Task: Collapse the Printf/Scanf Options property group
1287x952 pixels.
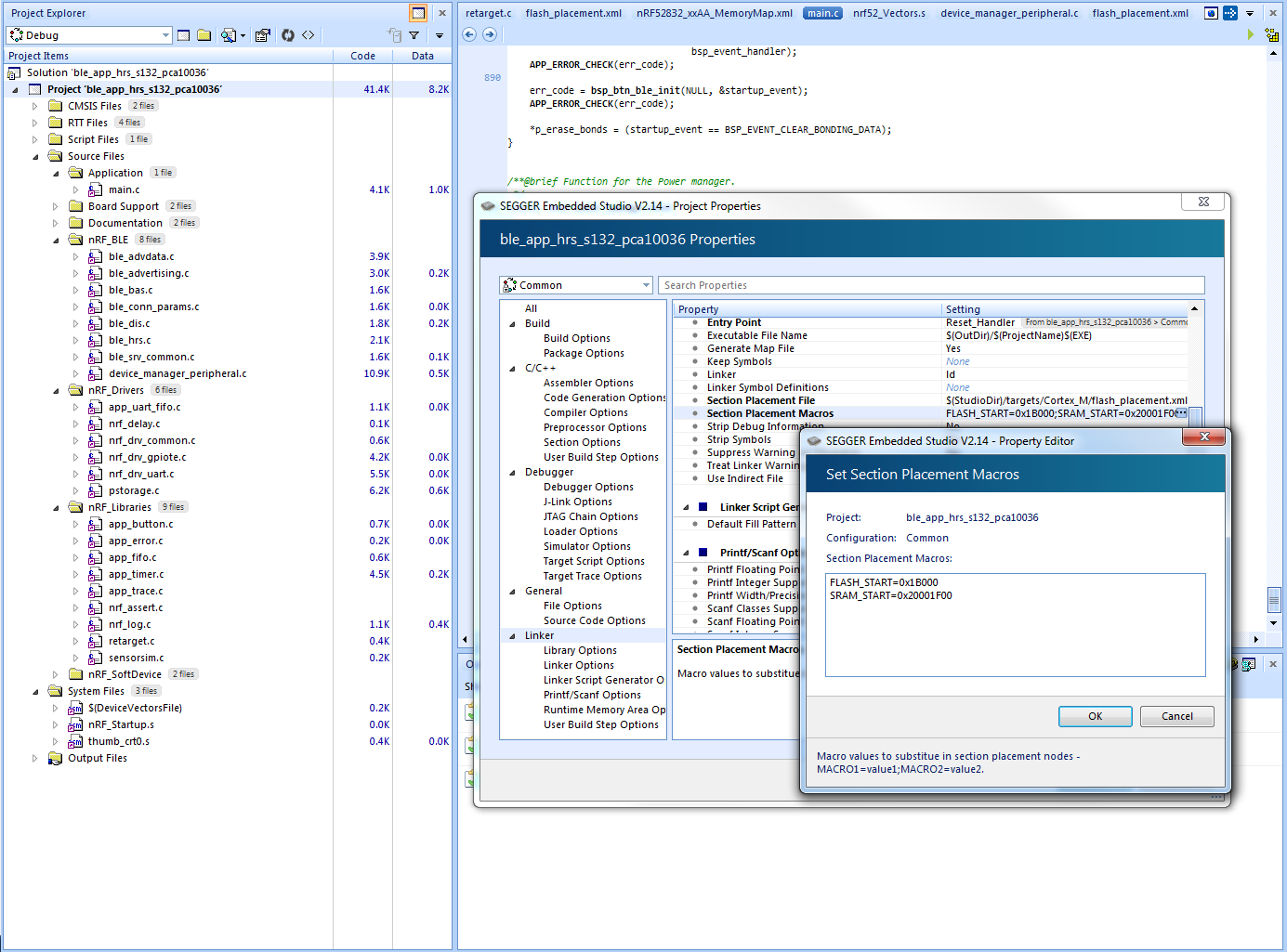Action: pyautogui.click(x=687, y=553)
